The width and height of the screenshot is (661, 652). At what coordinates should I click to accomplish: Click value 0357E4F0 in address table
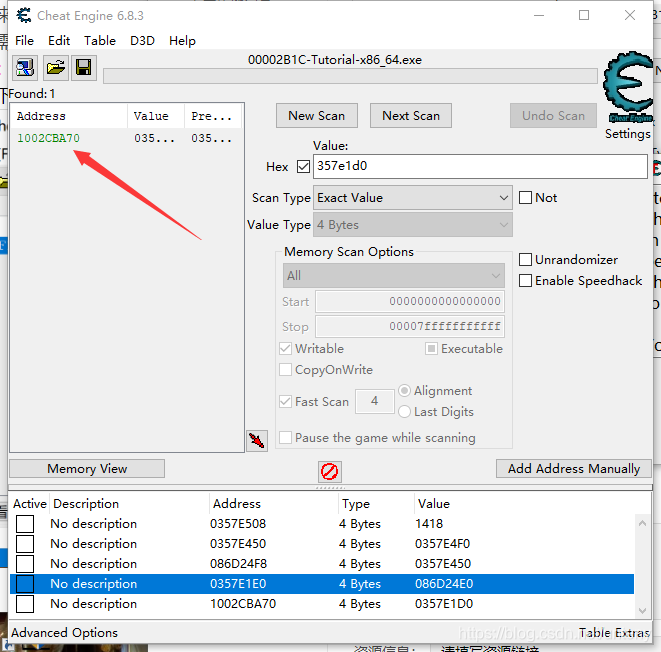tap(442, 544)
